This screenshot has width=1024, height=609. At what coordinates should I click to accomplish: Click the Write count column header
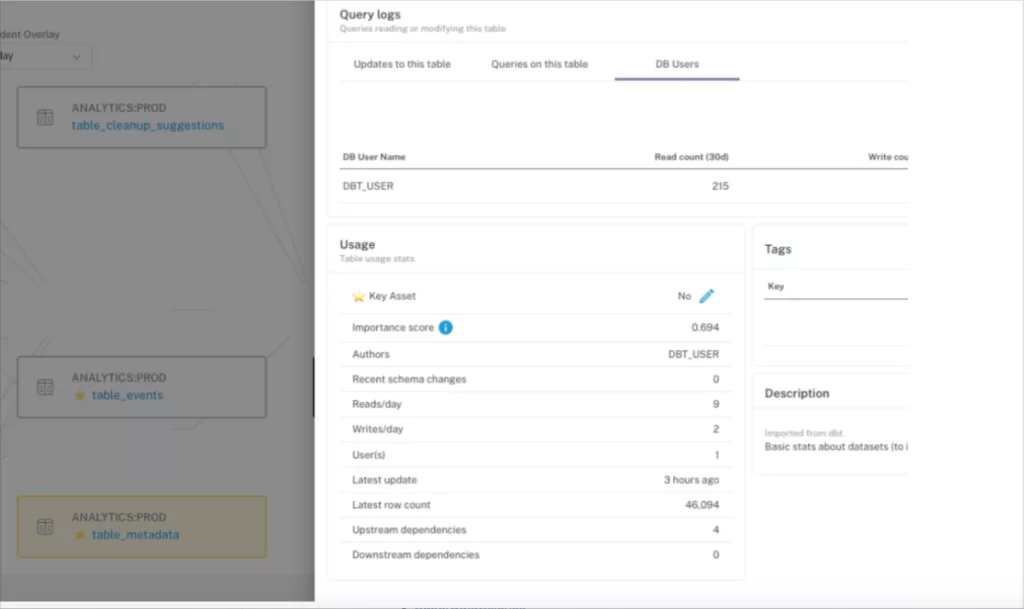[x=888, y=157]
